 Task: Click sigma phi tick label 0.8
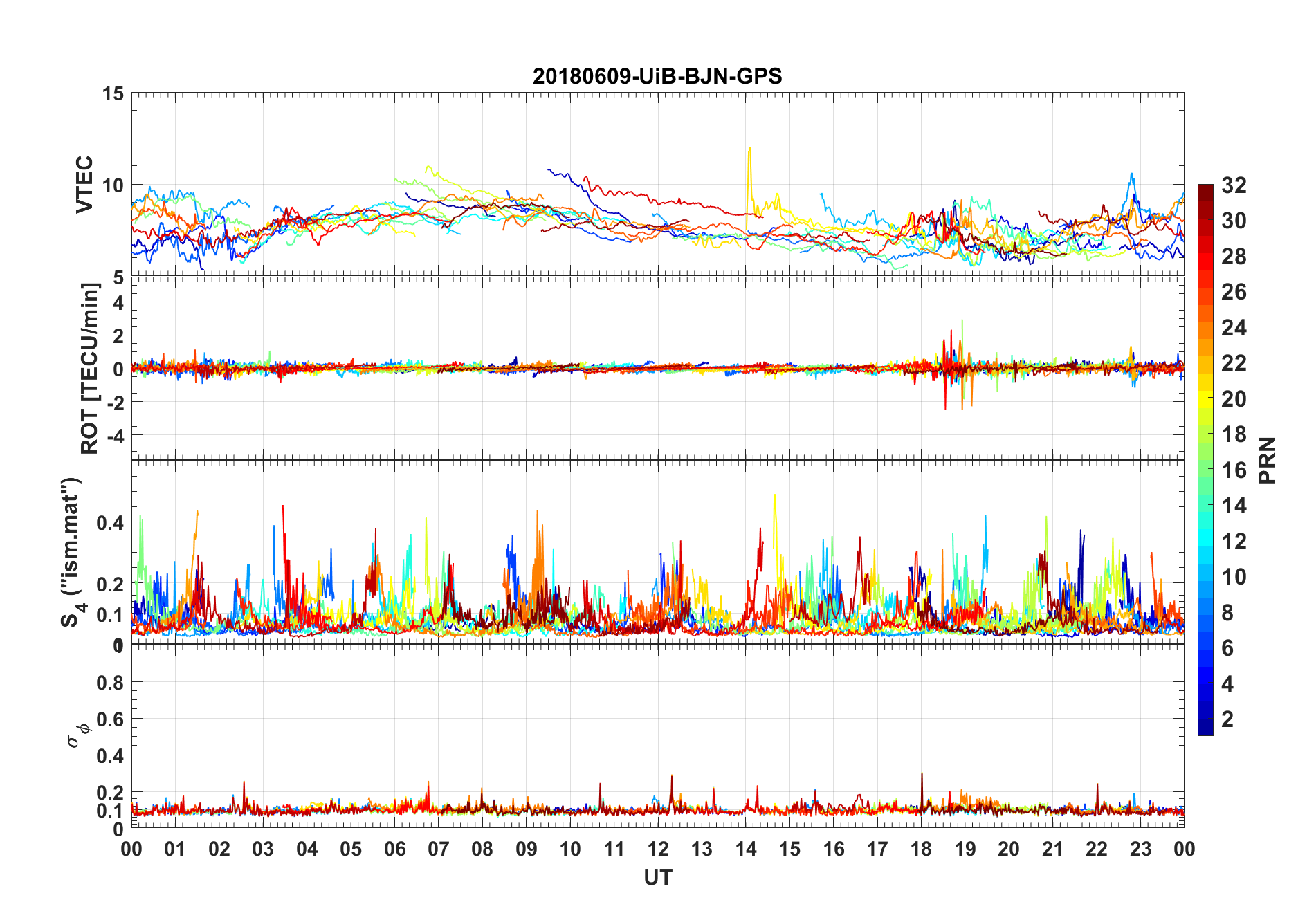click(111, 683)
